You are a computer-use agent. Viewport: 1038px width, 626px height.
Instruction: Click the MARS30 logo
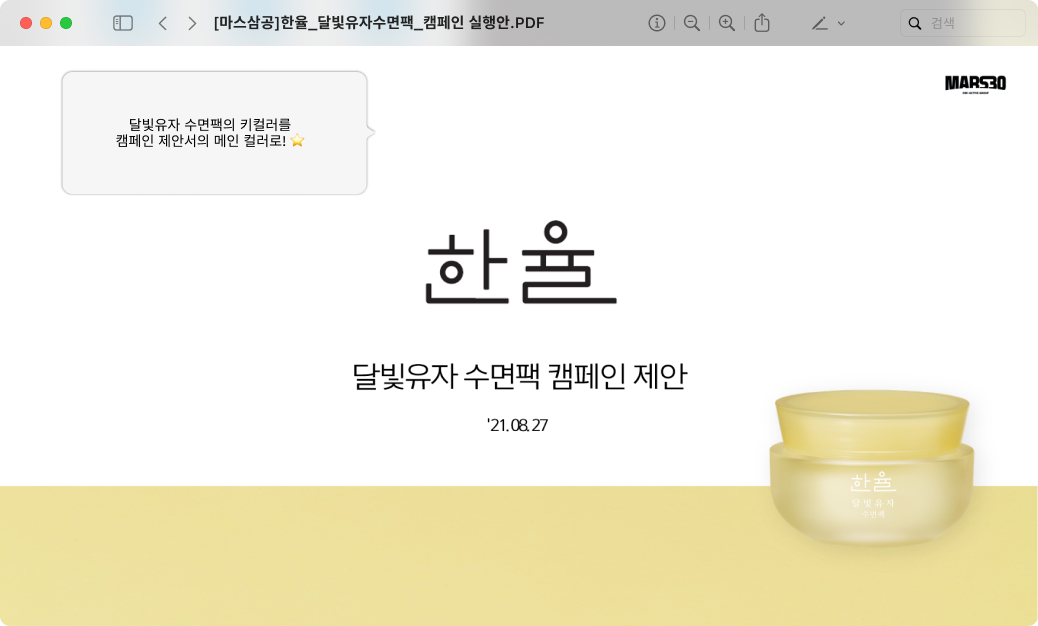[975, 83]
